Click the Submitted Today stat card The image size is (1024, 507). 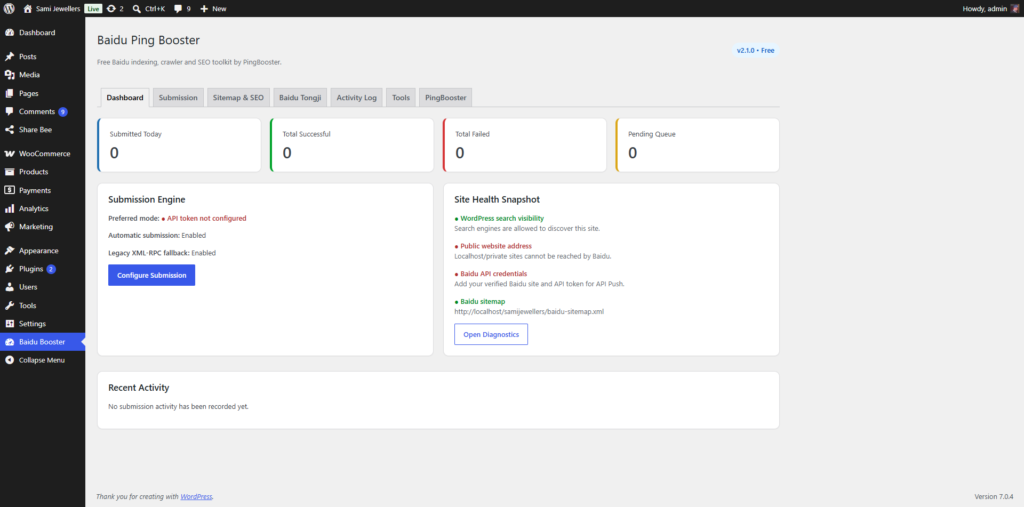pos(179,145)
